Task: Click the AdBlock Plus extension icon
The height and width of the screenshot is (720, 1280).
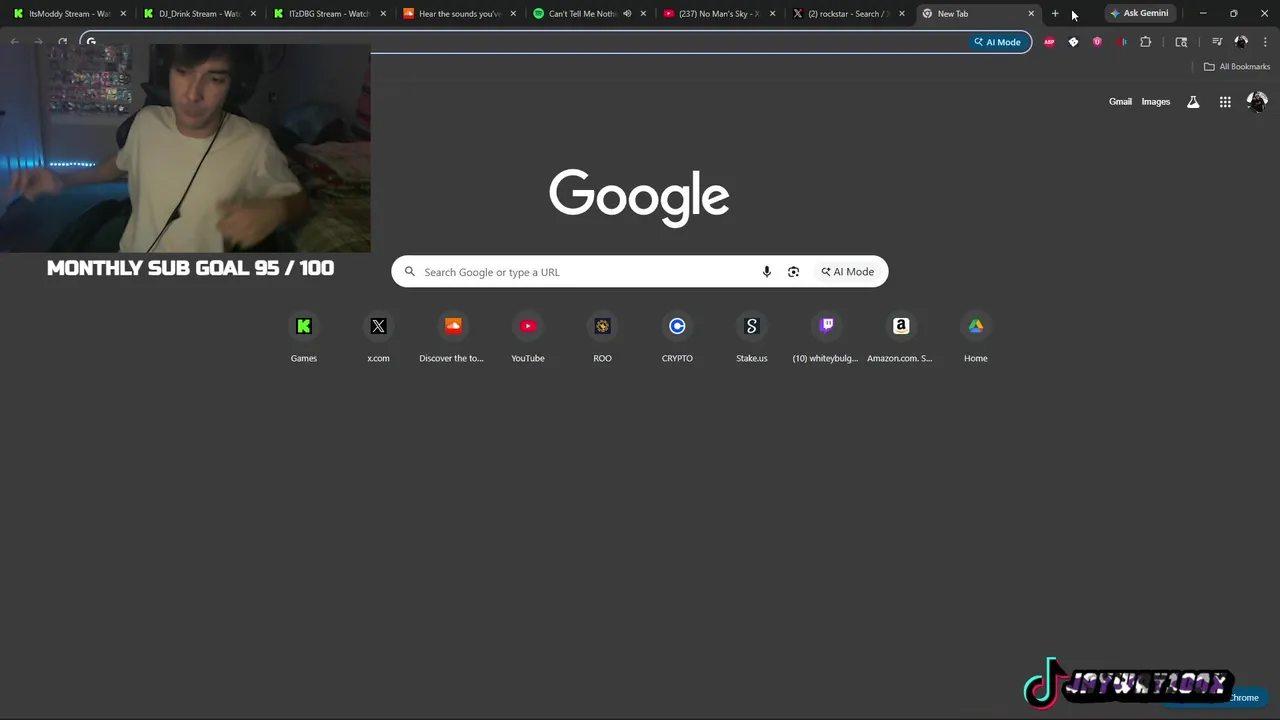Action: point(1049,42)
